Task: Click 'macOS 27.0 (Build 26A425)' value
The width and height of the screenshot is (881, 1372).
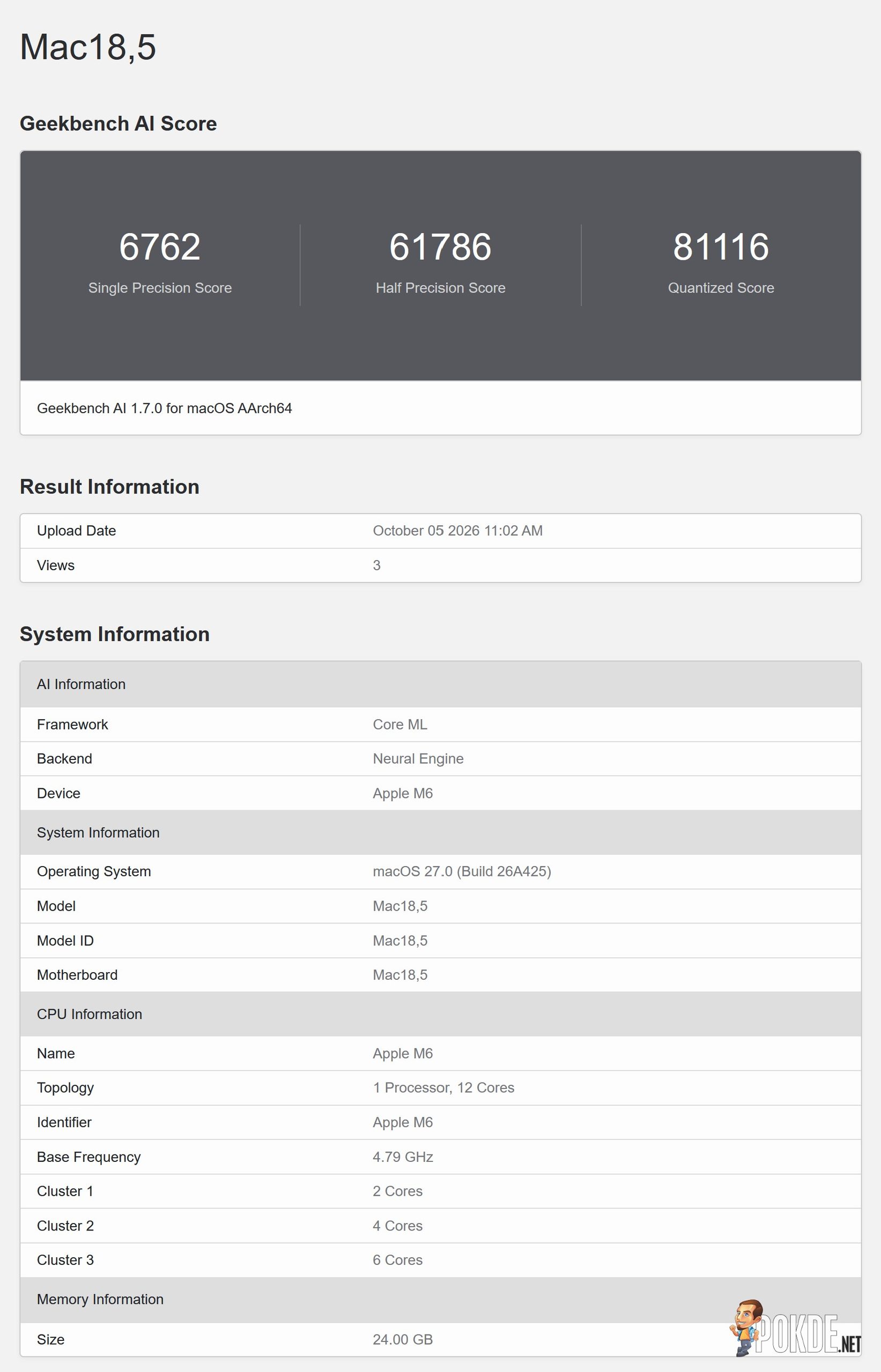Action: coord(462,871)
